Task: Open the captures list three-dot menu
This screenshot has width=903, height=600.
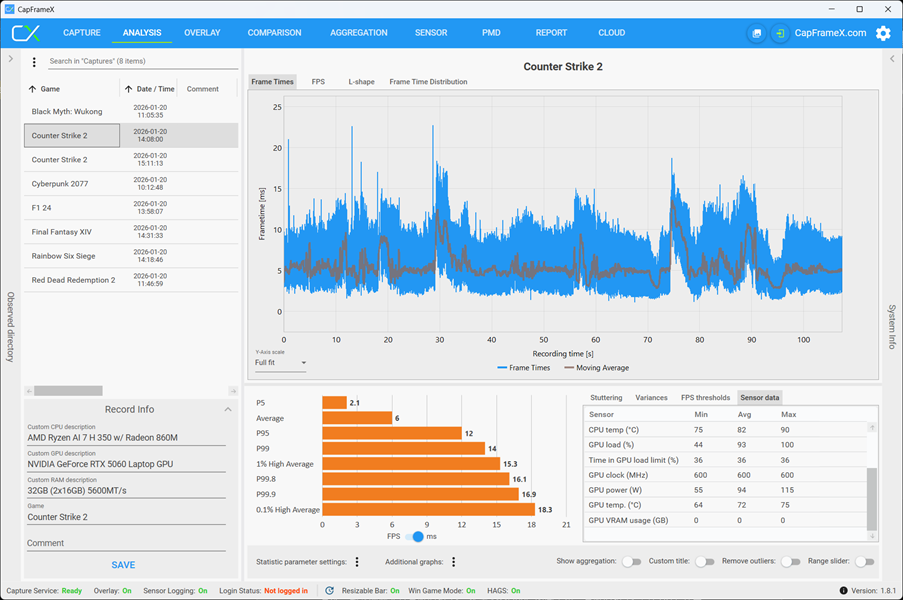Action: coord(34,62)
